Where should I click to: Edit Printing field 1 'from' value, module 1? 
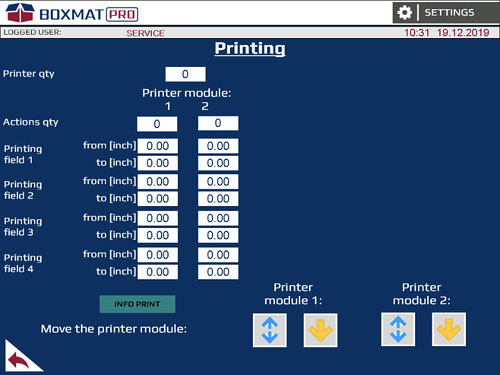tap(158, 146)
